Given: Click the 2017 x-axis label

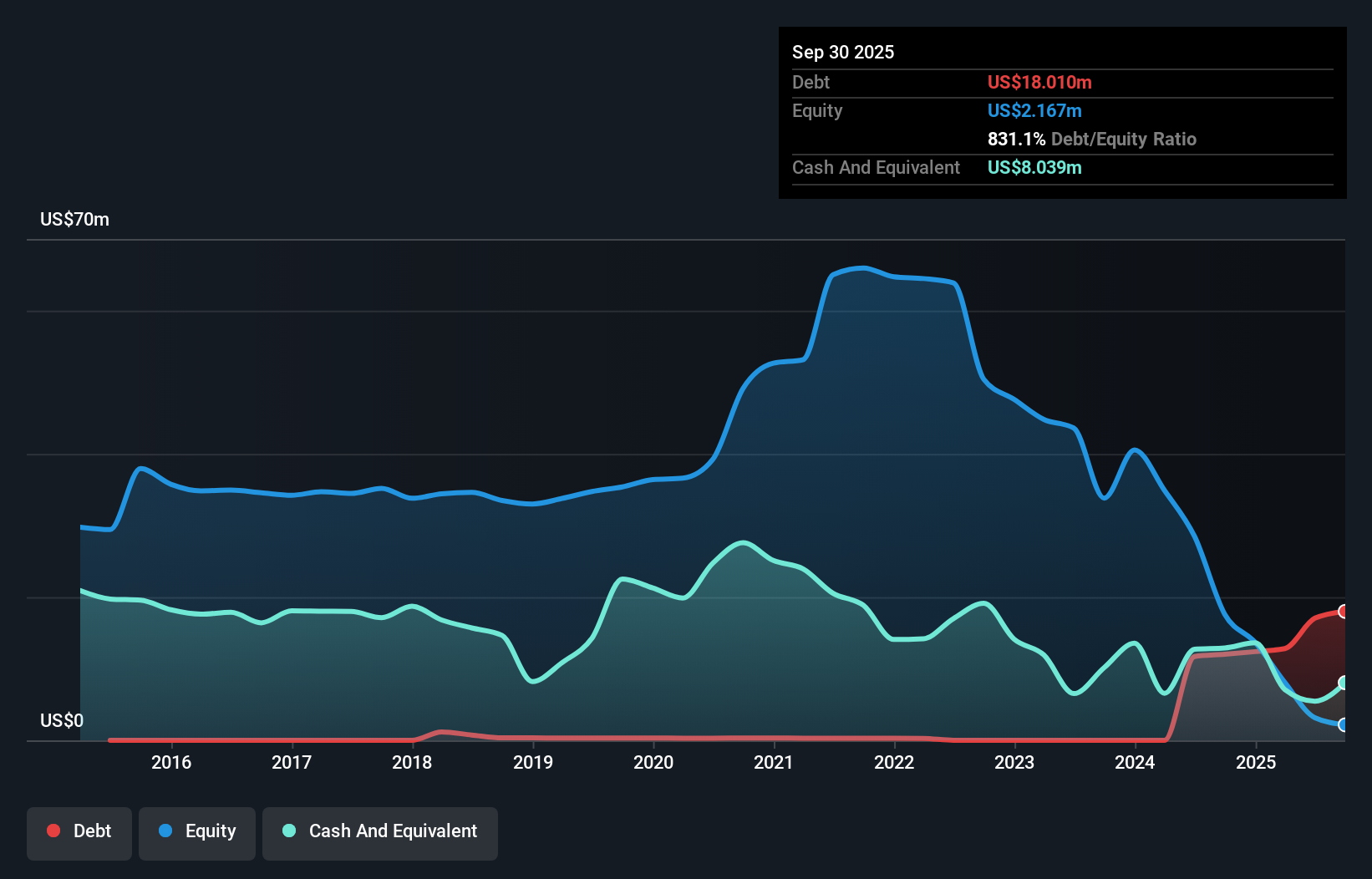Looking at the screenshot, I should coord(292,762).
